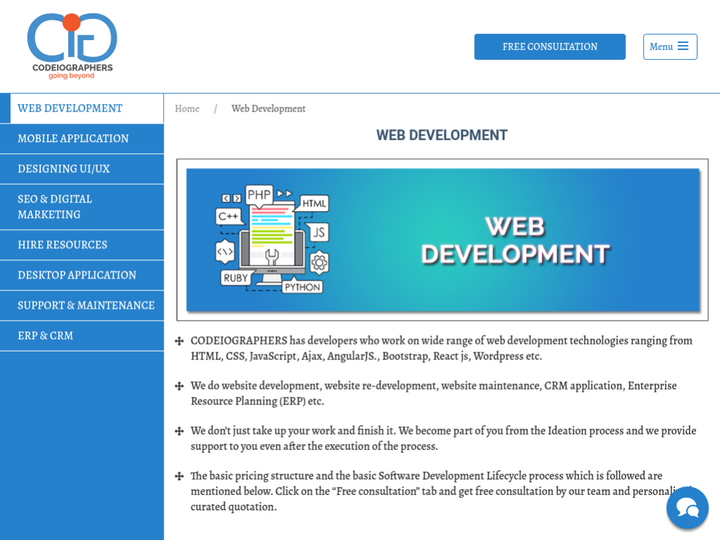Open the ERP & CRM sidebar item

pyautogui.click(x=82, y=336)
